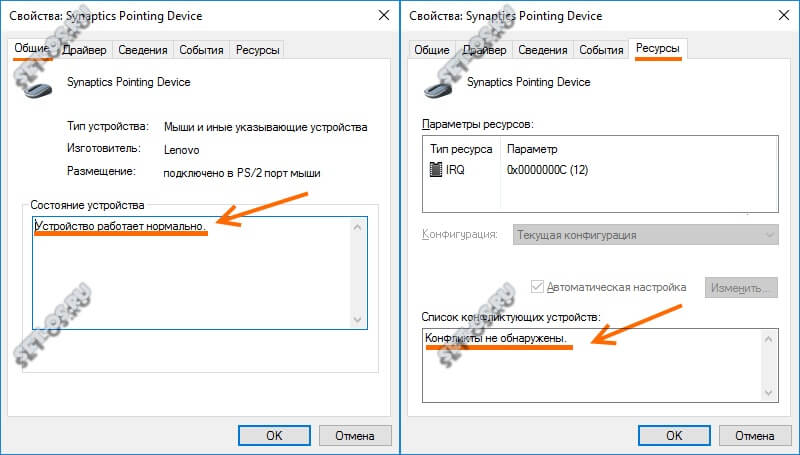Click the Изменить... button
This screenshot has height=455, width=800.
click(x=741, y=288)
